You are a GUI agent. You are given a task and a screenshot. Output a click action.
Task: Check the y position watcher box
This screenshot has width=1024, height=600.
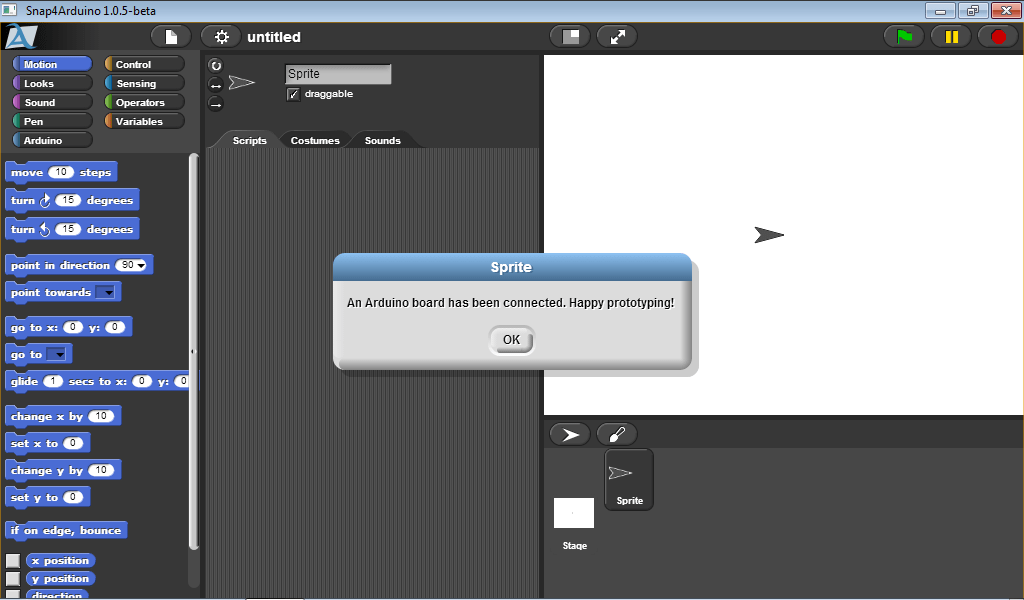(13, 579)
